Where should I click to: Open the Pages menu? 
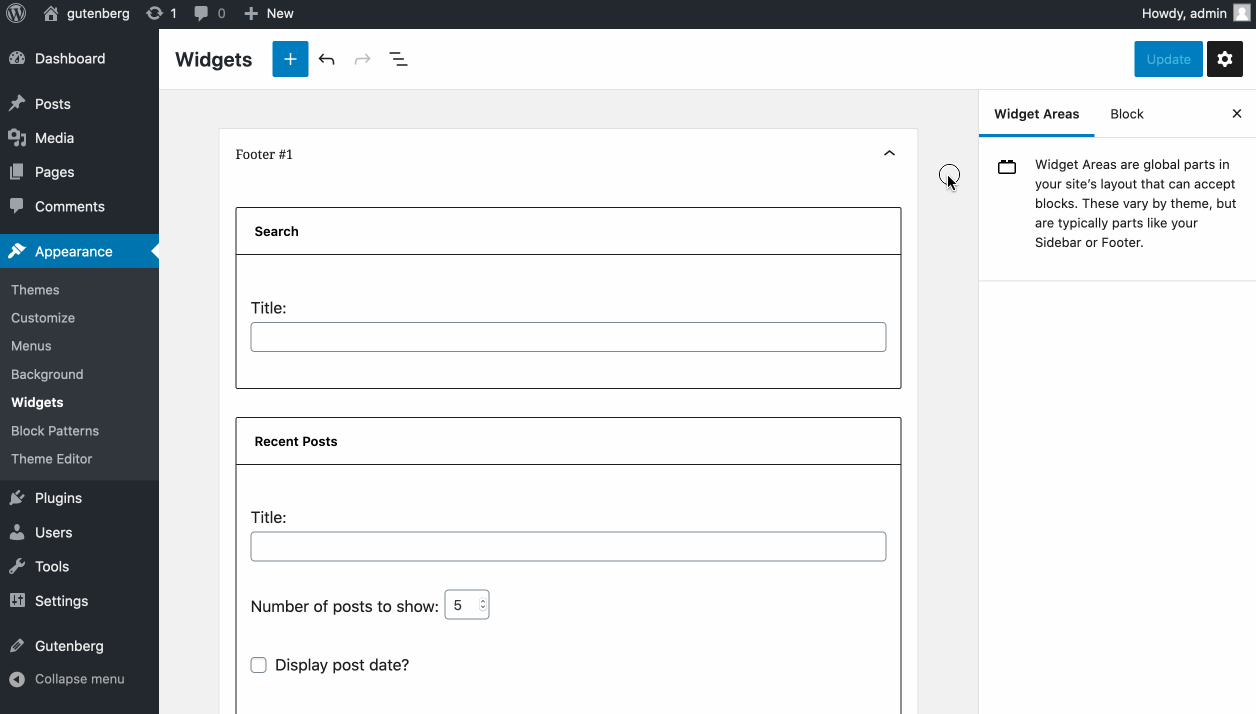[x=79, y=172]
